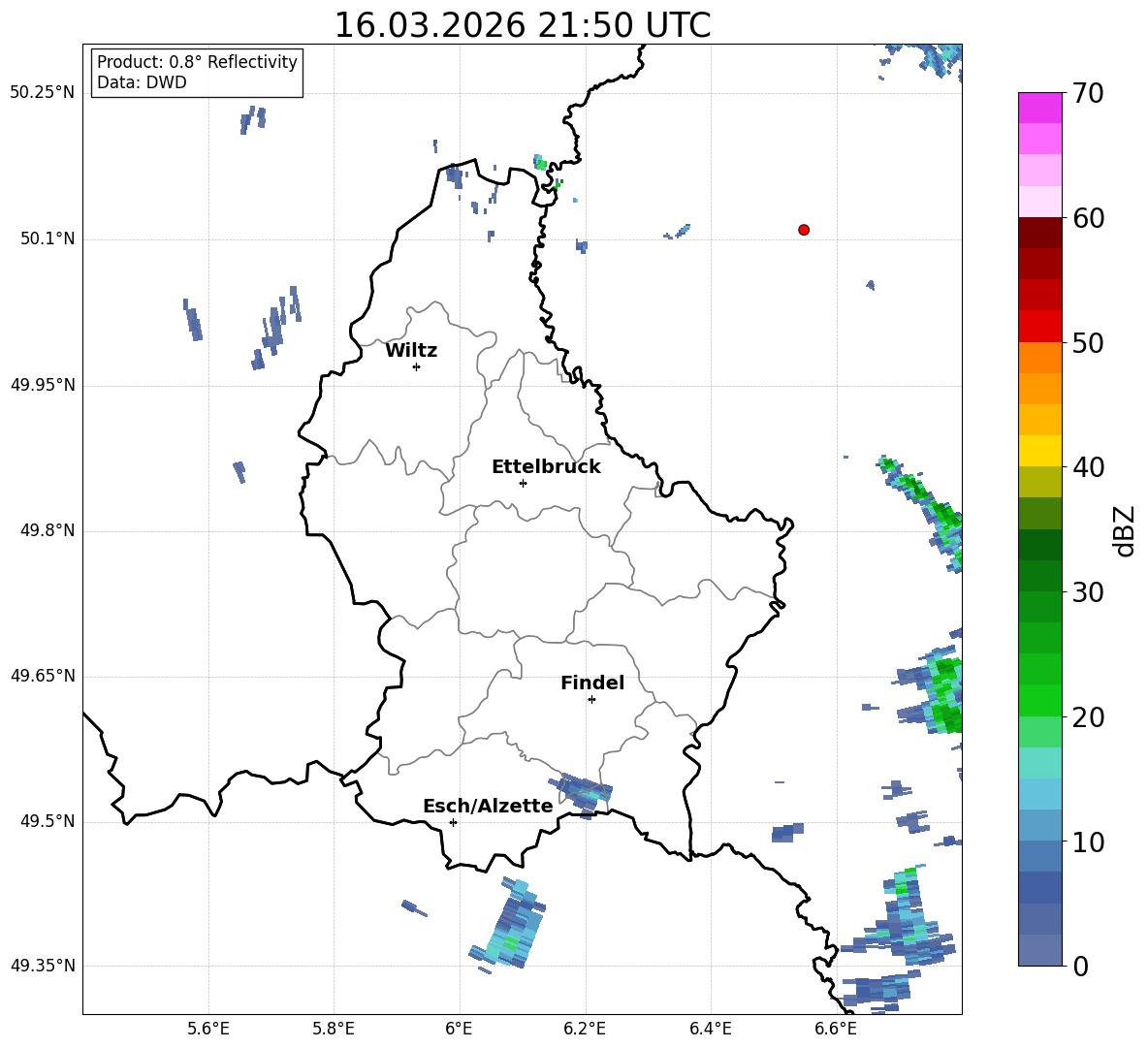This screenshot has width=1148, height=1048.
Task: Click the Ettelbruck station cross marker
Action: tap(523, 483)
